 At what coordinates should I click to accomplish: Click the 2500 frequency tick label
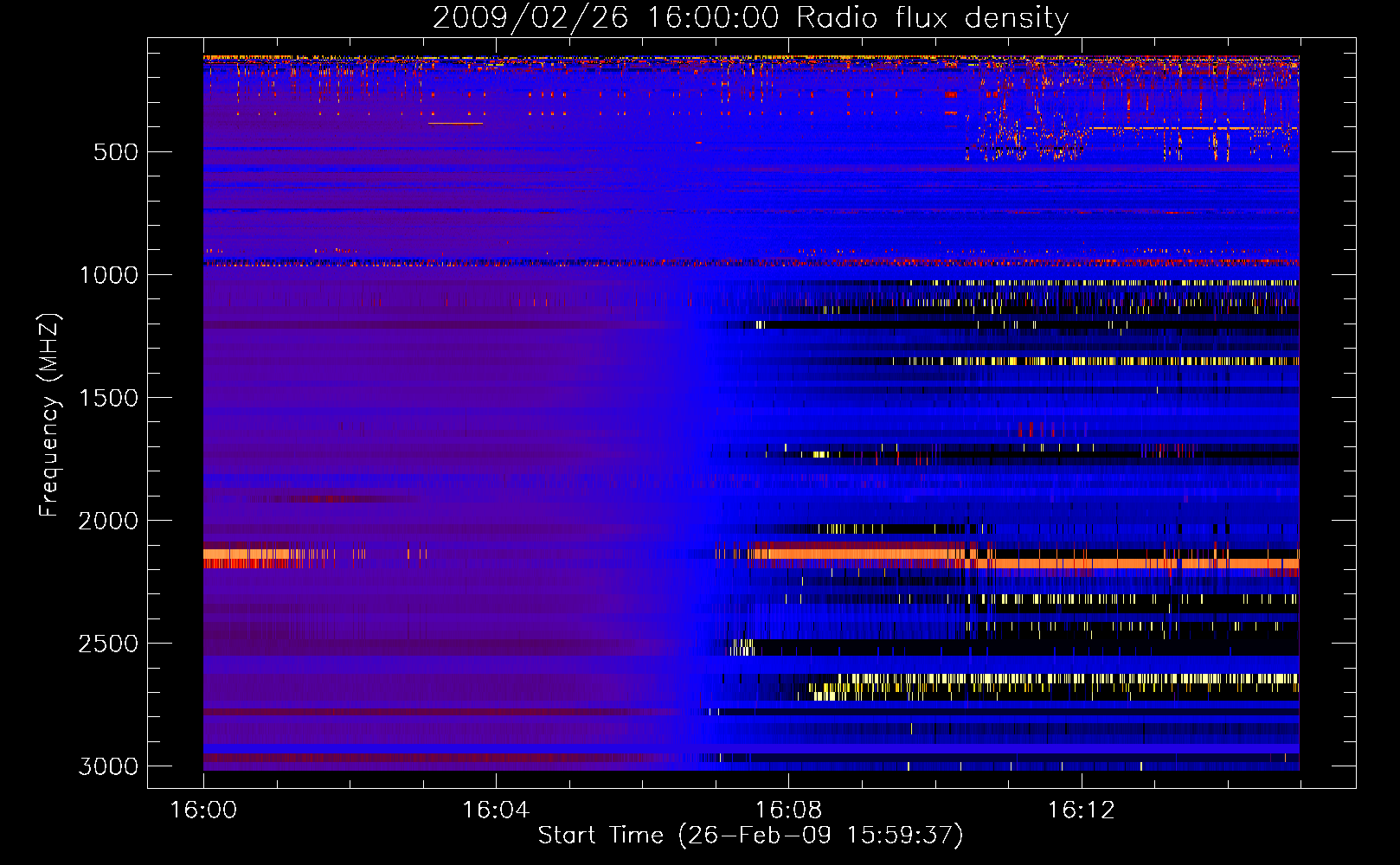click(108, 644)
